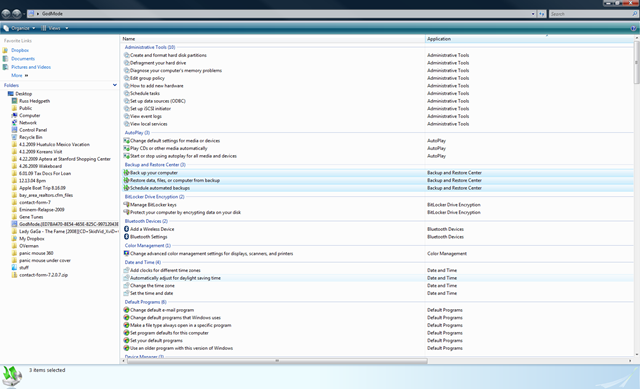Click the icon beside 'Set the time and date'
Image resolution: width=640 pixels, height=389 pixels.
(127, 293)
